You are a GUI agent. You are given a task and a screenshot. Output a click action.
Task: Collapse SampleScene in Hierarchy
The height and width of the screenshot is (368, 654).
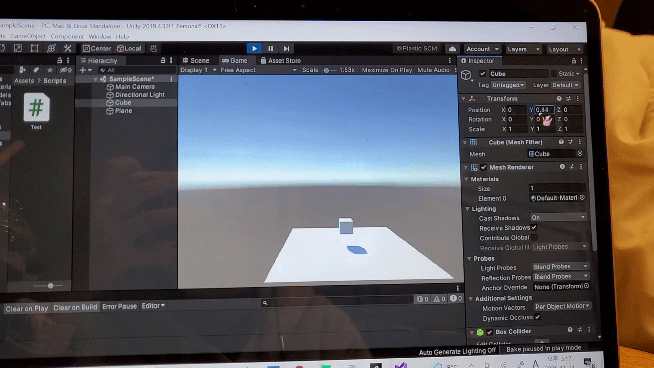[x=96, y=79]
